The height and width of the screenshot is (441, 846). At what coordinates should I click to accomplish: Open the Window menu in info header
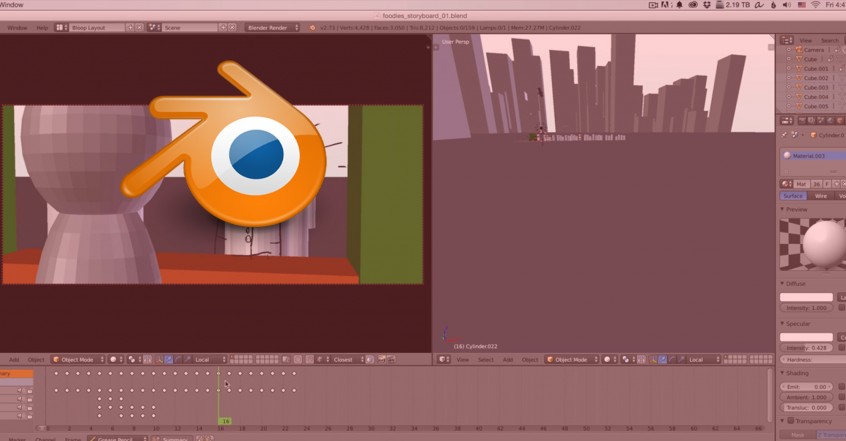[x=17, y=28]
